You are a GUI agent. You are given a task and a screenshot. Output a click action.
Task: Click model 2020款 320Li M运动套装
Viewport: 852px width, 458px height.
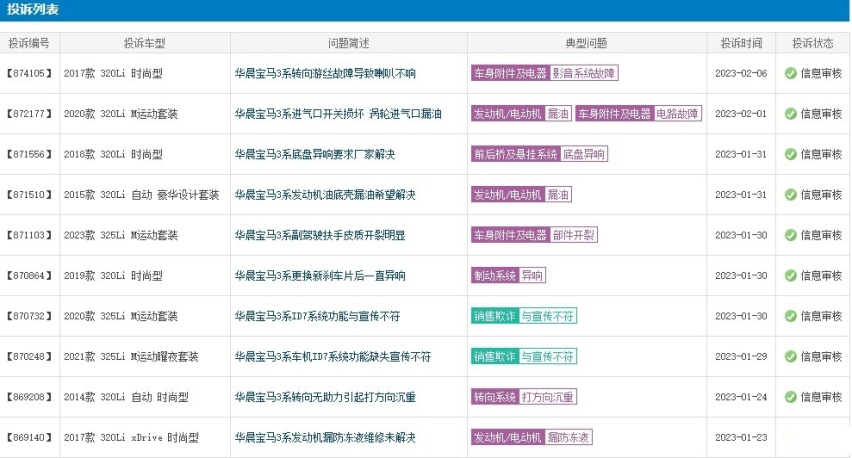point(121,114)
